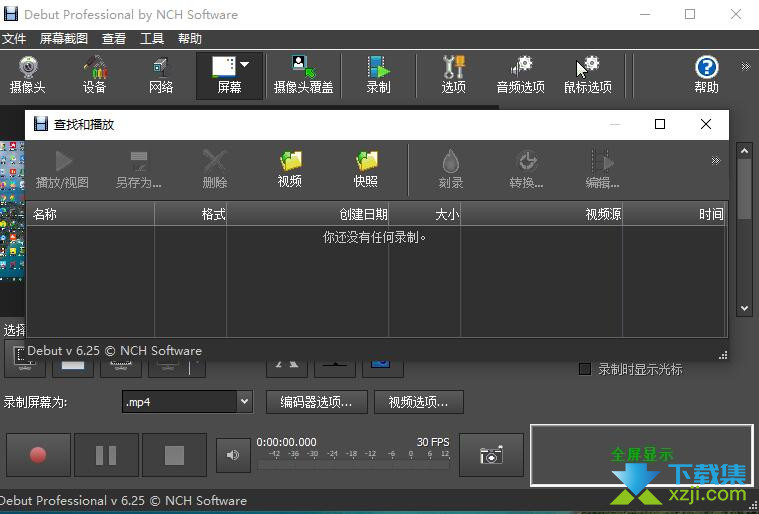Sort by the 格式 column header

[191, 214]
